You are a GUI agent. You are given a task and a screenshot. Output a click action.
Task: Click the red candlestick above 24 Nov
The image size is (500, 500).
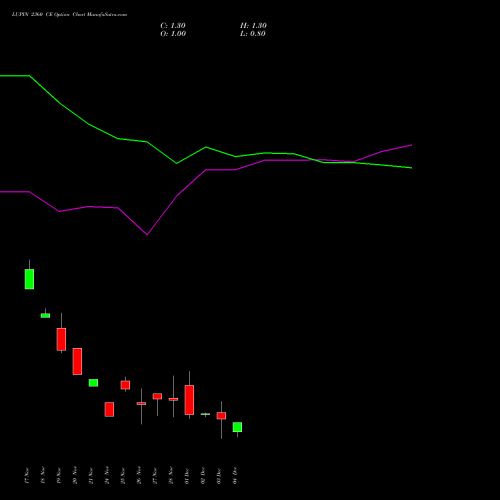[109, 409]
